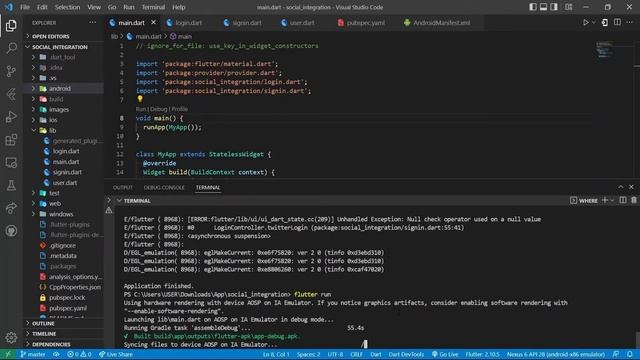The height and width of the screenshot is (360, 640).
Task: Change Spaces: 2 indentation setting
Action: click(x=308, y=354)
